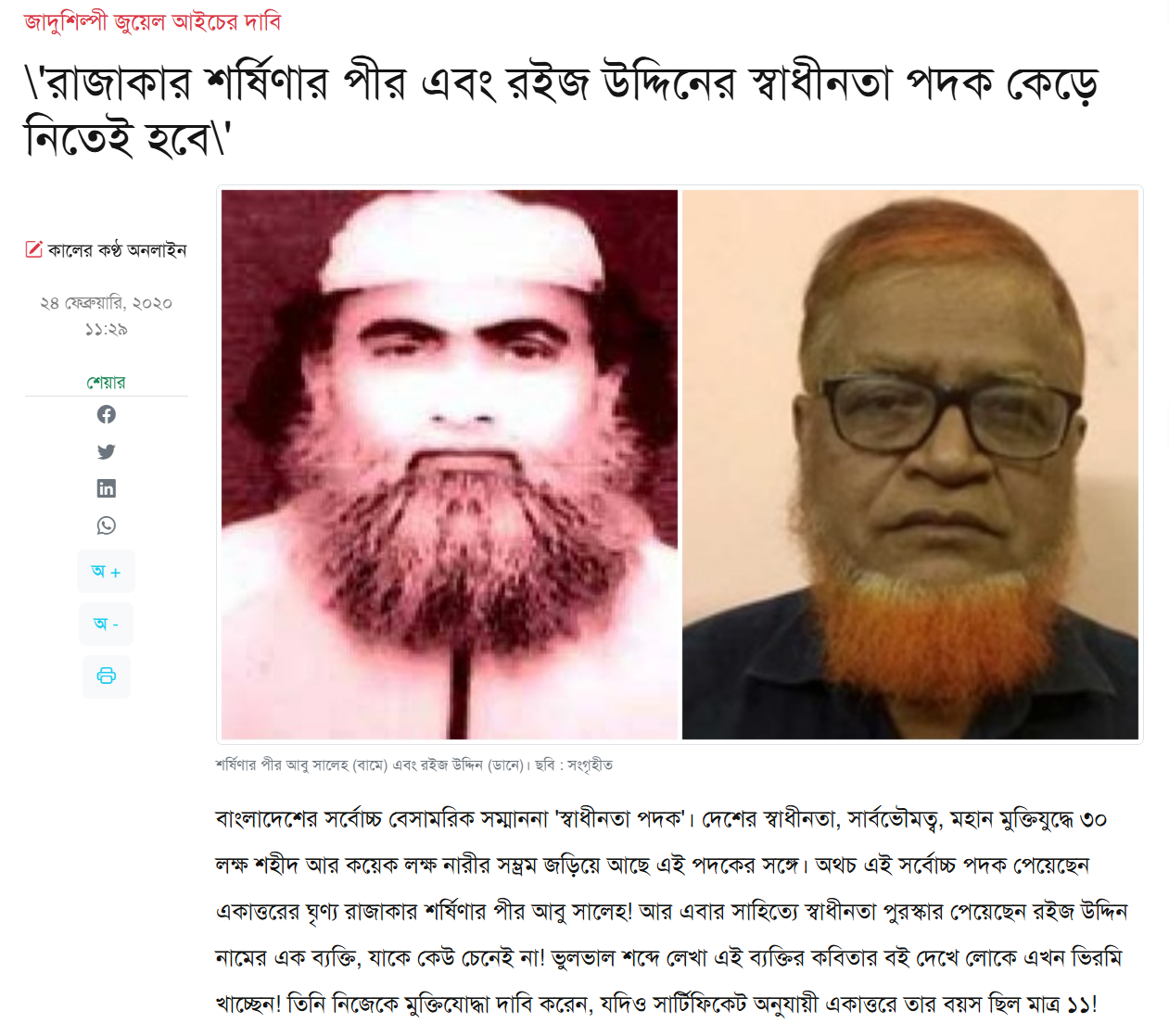Click the শেয়ার label
This screenshot has width=1169, height=1036.
pyautogui.click(x=106, y=382)
